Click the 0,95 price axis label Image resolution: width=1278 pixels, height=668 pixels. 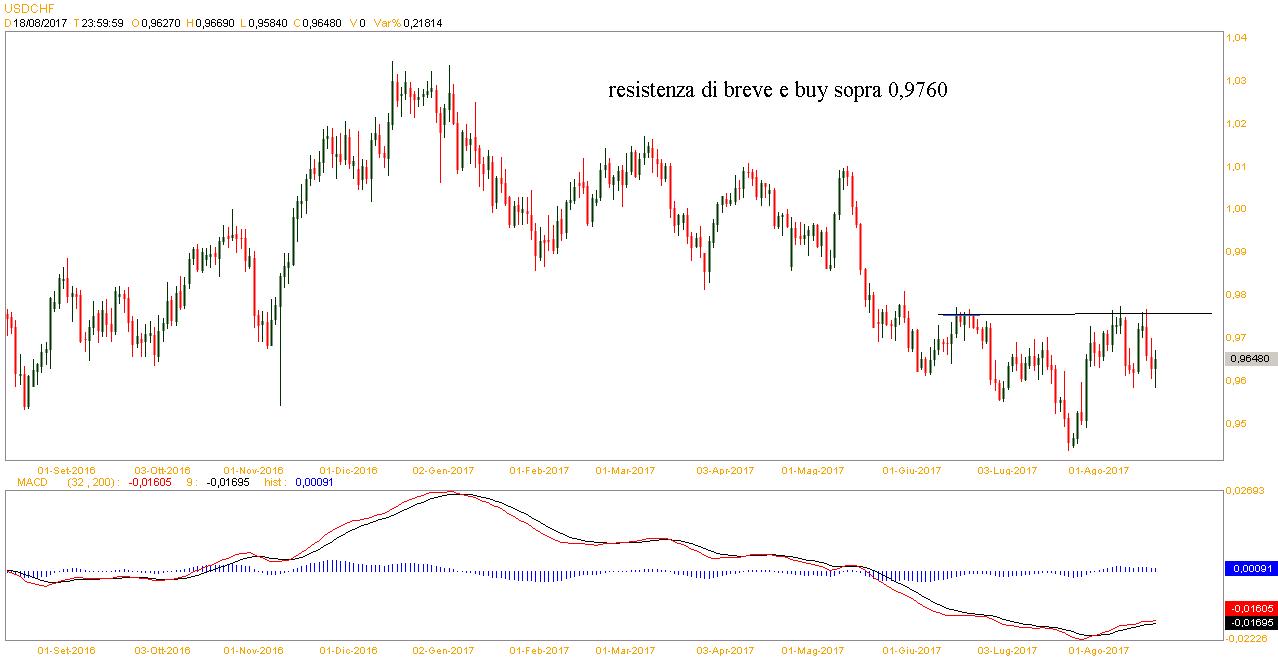(x=1236, y=424)
